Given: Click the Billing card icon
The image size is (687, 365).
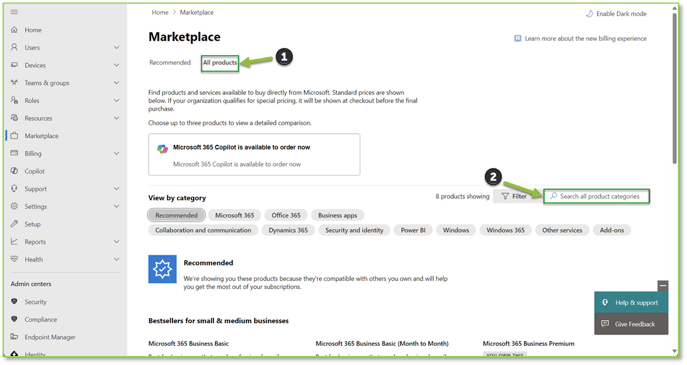Looking at the screenshot, I should point(14,153).
